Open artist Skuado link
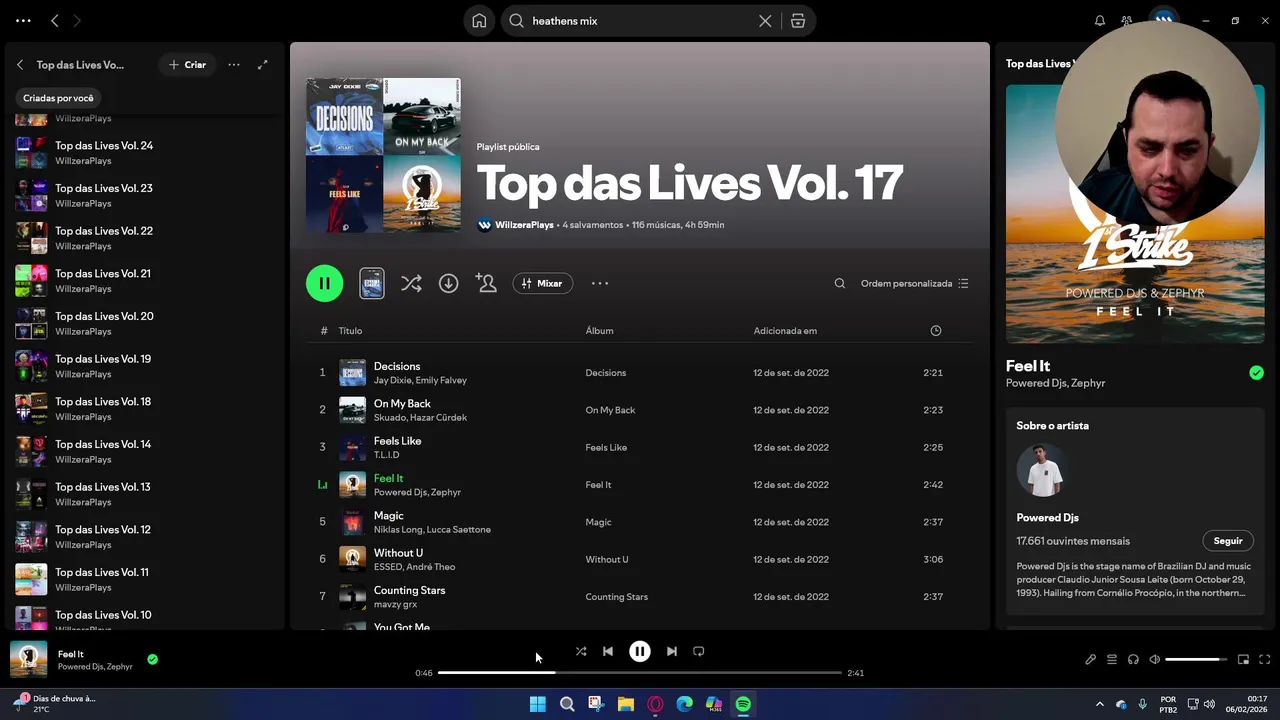 tap(391, 417)
